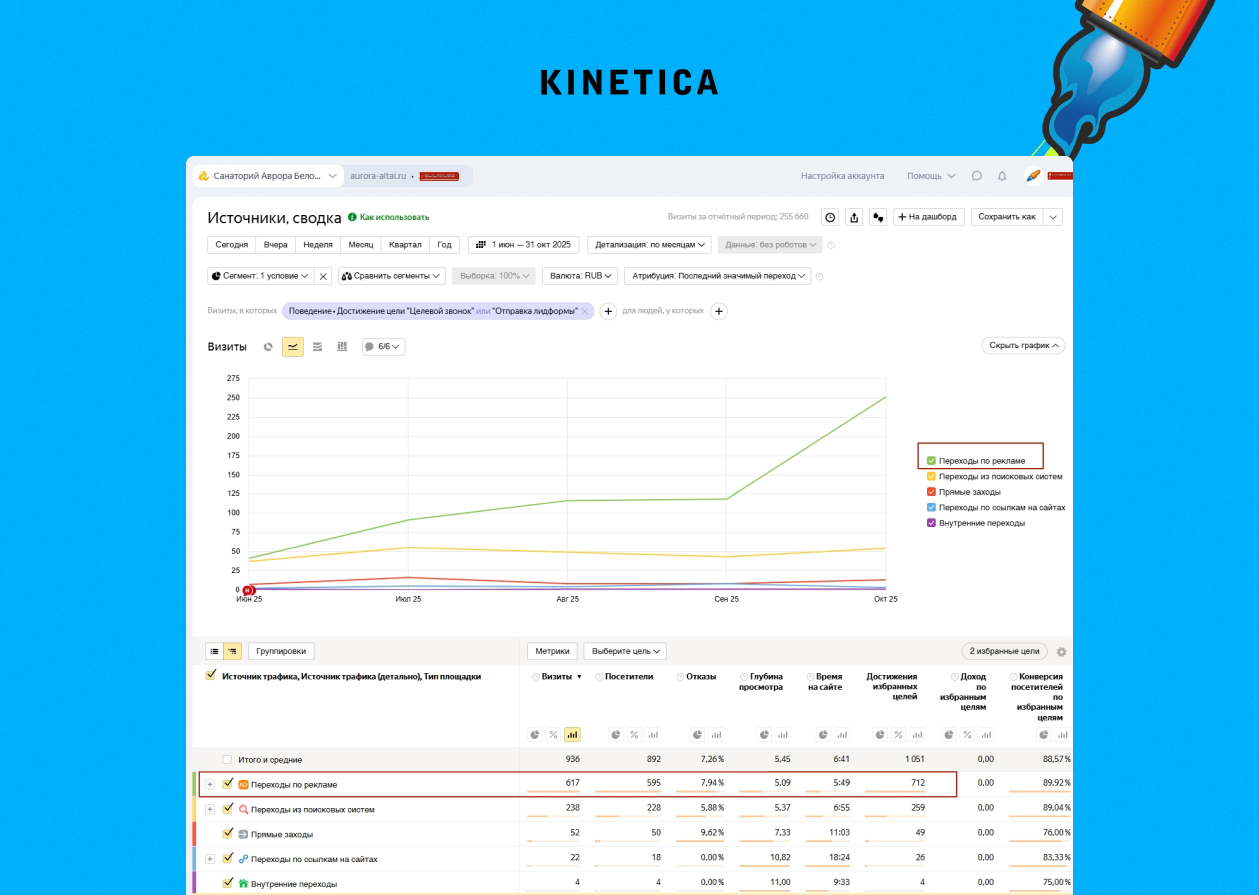
Task: Open the Детализация: по месяцам dropdown
Action: pos(651,245)
